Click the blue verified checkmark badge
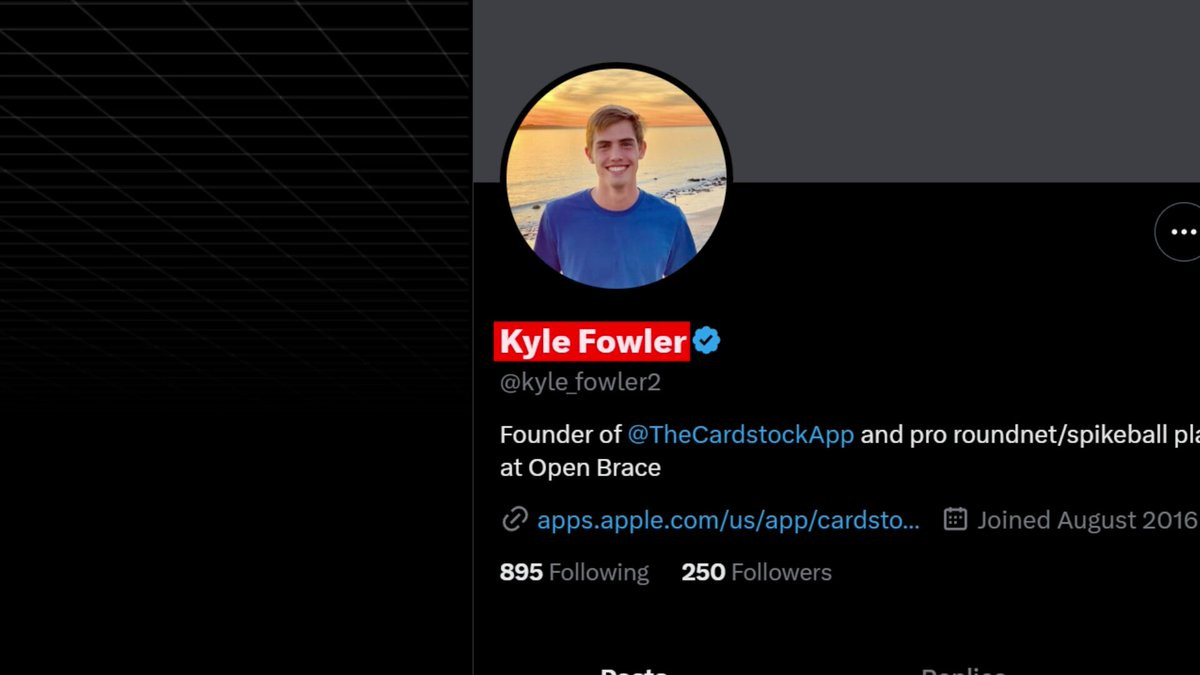Viewport: 1200px width, 675px height. pos(707,341)
